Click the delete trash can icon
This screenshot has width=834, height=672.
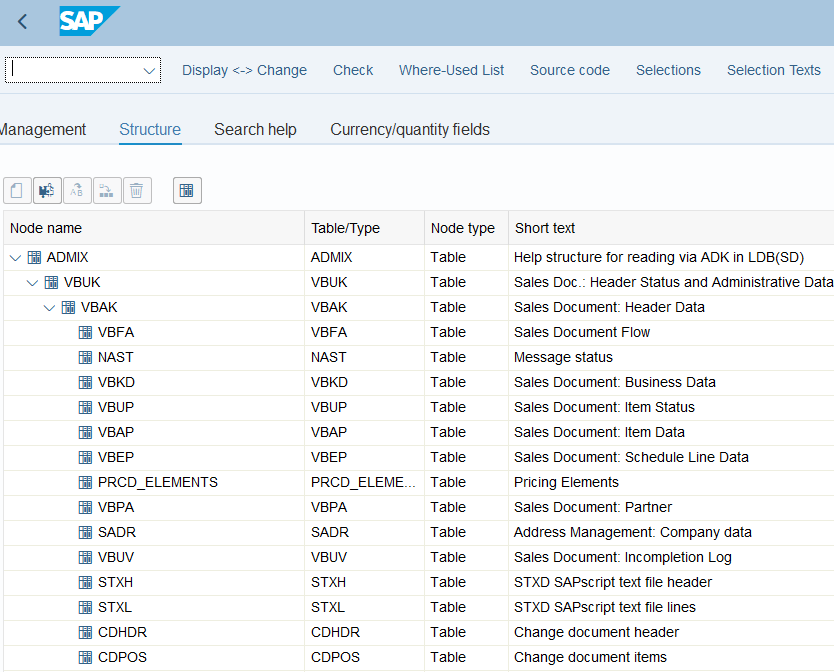(x=137, y=190)
